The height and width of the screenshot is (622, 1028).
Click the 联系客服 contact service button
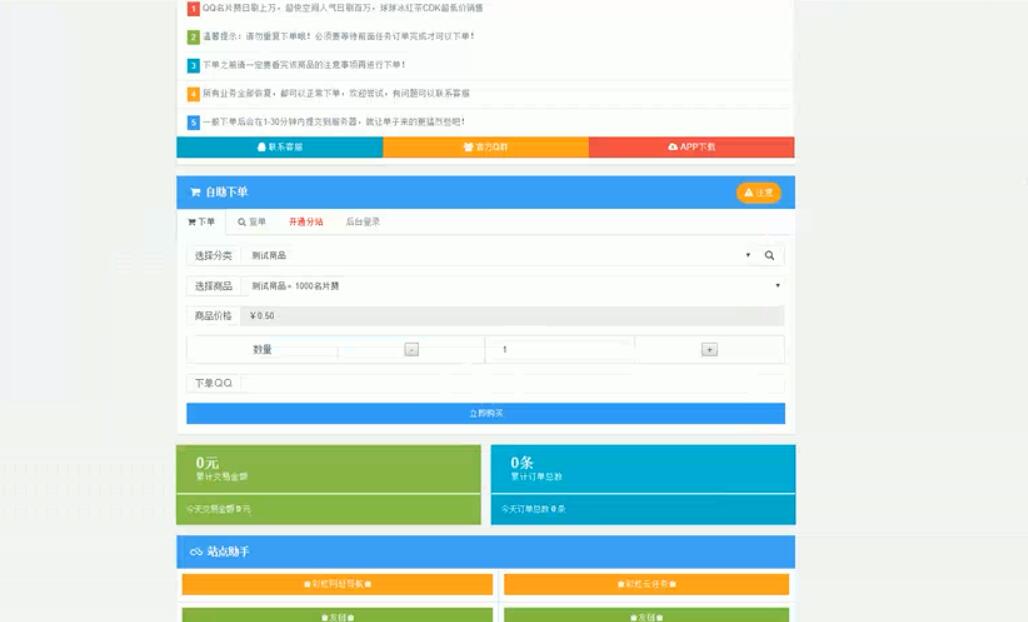pyautogui.click(x=279, y=147)
